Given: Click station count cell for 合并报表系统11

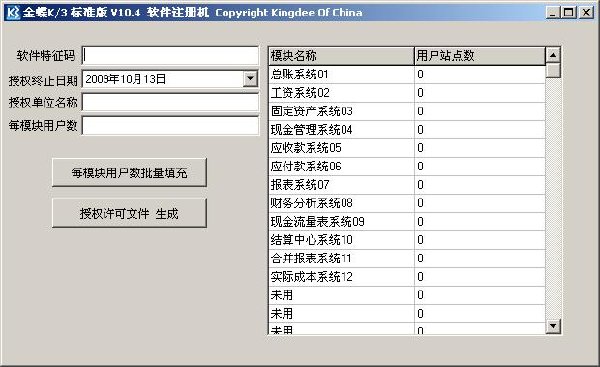Looking at the screenshot, I should coord(480,258).
